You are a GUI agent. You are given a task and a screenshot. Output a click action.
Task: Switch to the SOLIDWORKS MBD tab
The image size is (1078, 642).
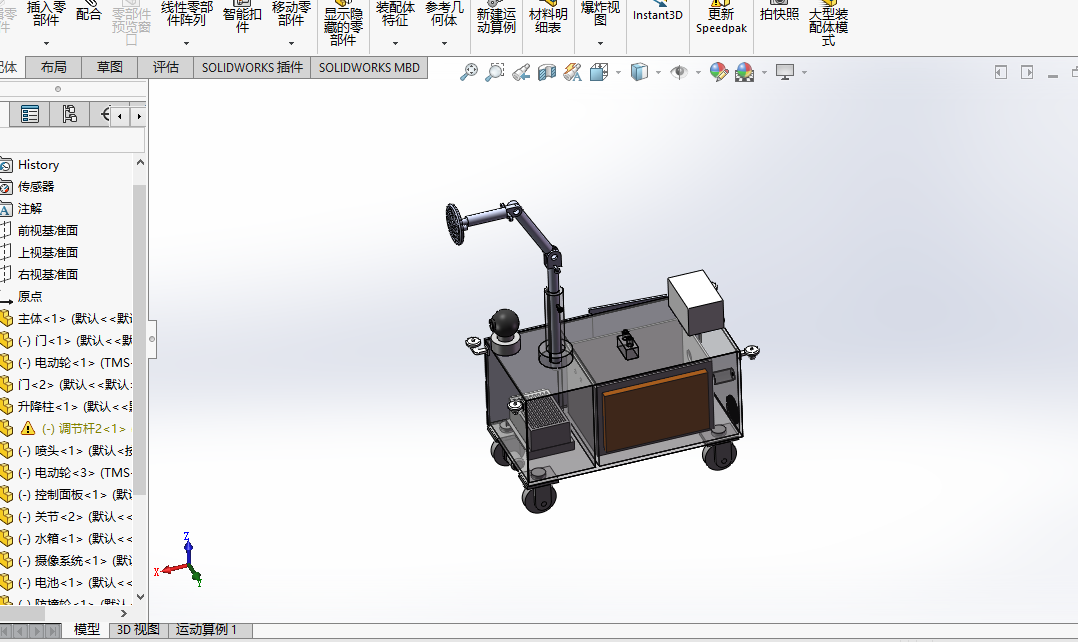(x=369, y=67)
